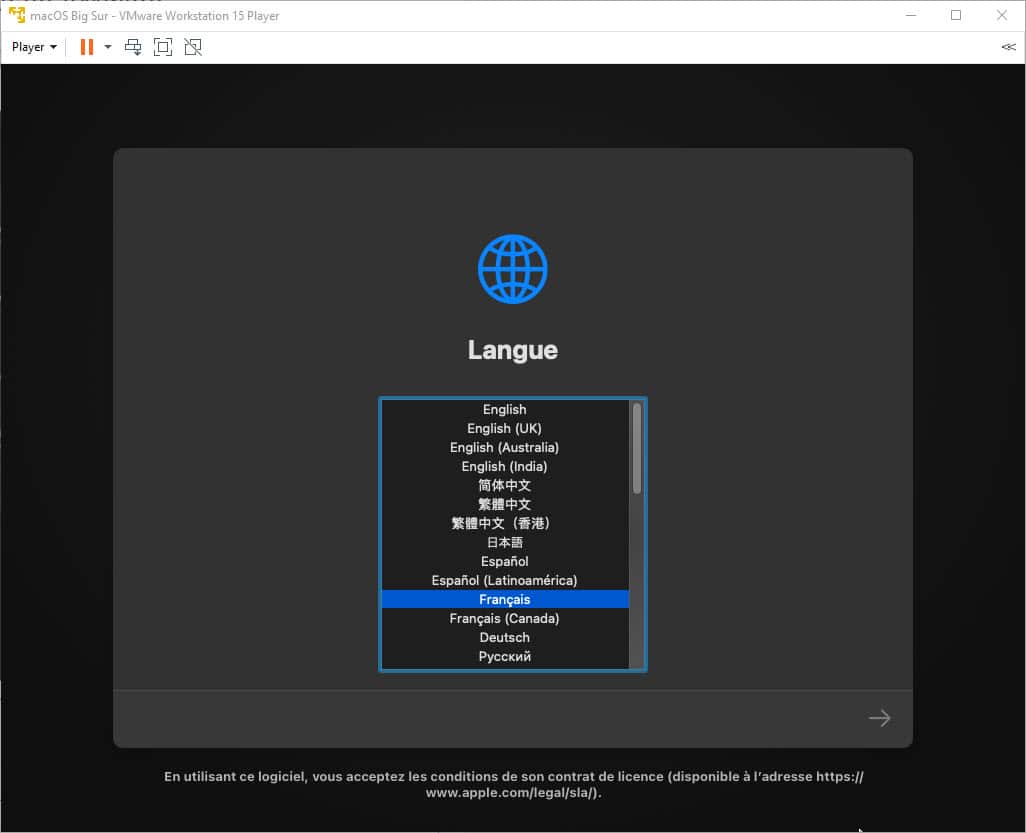Viewport: 1026px width, 833px height.
Task: Choose Español (Latinoamérica) option
Action: click(x=504, y=580)
